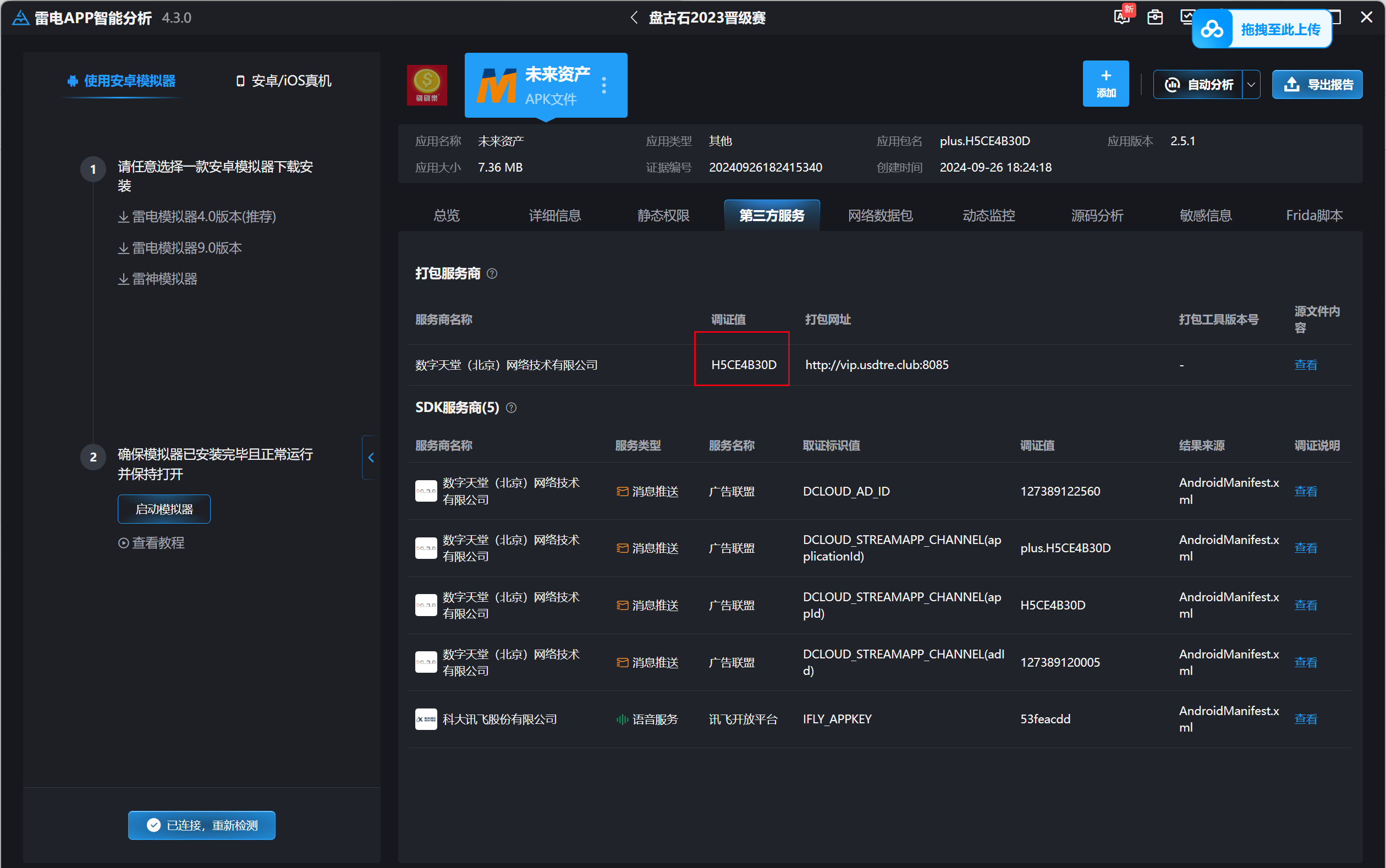The image size is (1386, 868).
Task: Click the 未来资产 APK file card
Action: point(545,86)
